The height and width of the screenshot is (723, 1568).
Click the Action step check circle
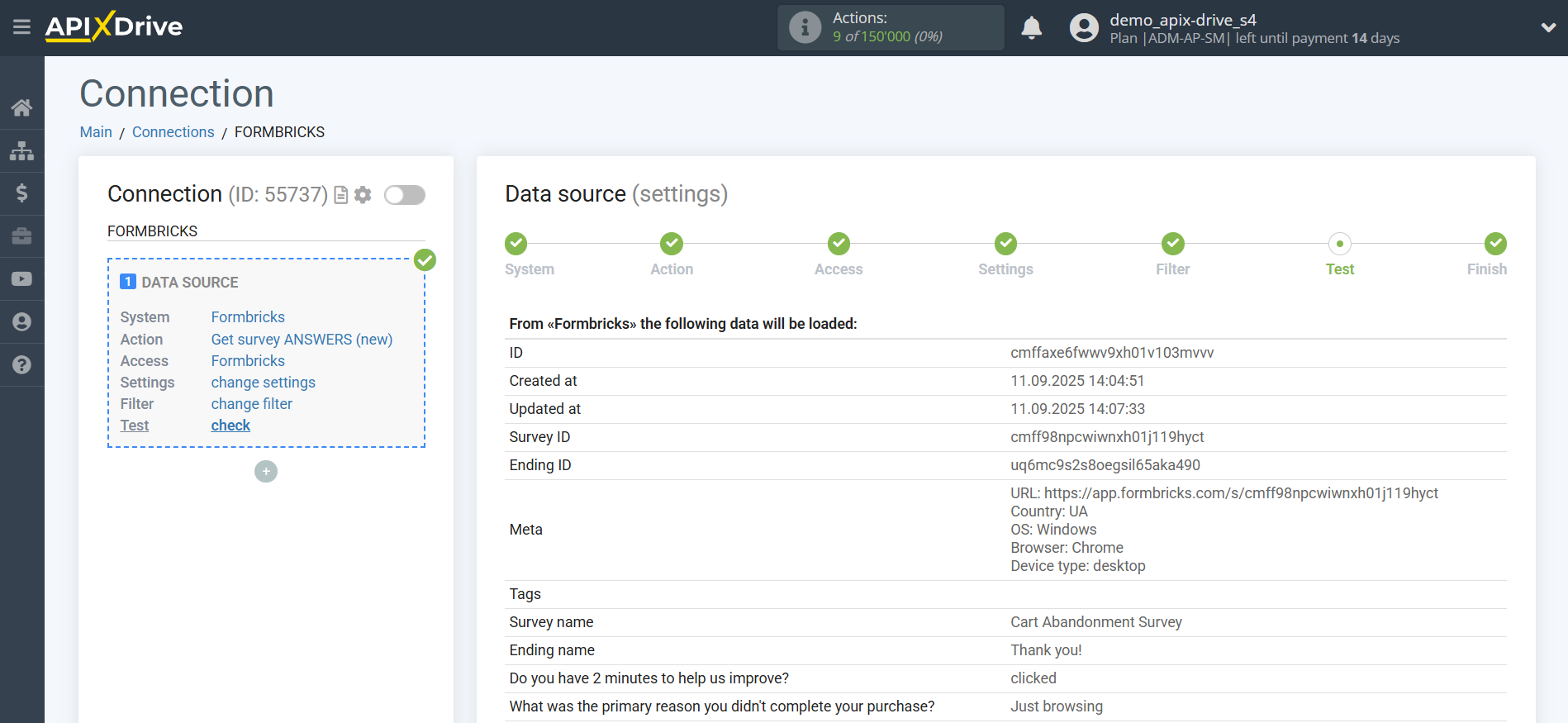tap(672, 244)
